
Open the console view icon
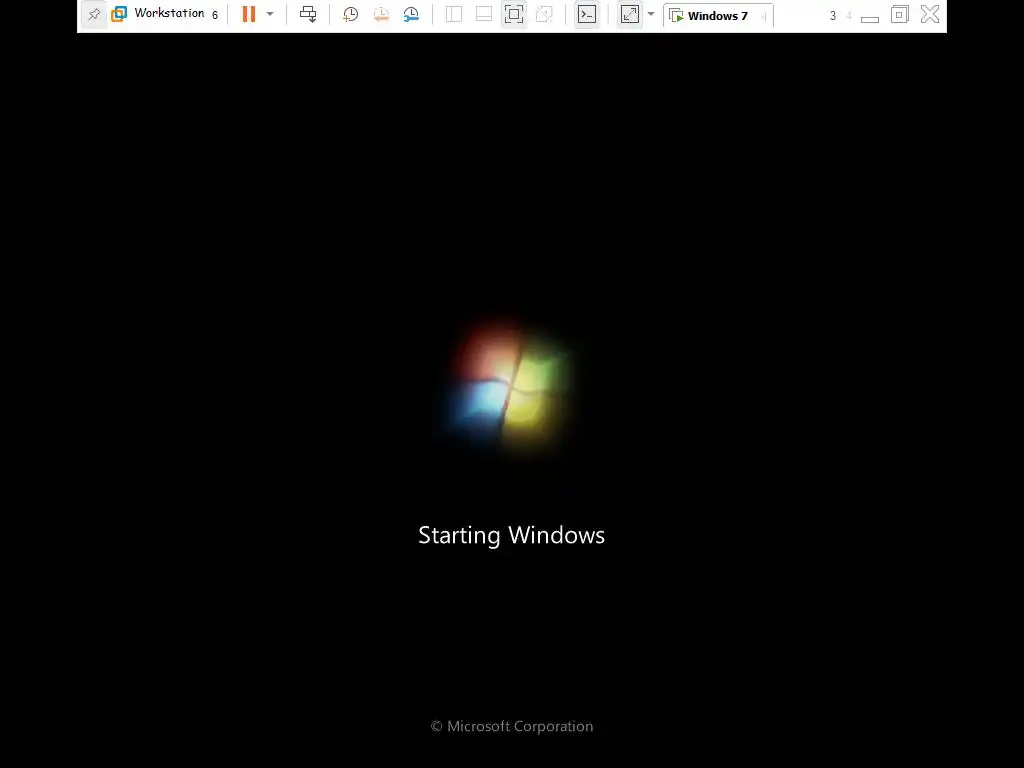pyautogui.click(x=587, y=14)
